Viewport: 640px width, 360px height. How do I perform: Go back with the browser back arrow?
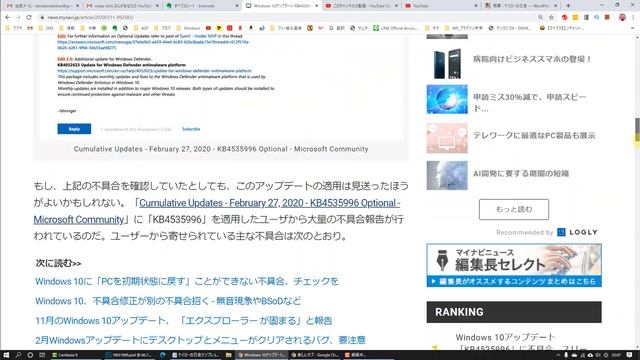click(x=8, y=18)
